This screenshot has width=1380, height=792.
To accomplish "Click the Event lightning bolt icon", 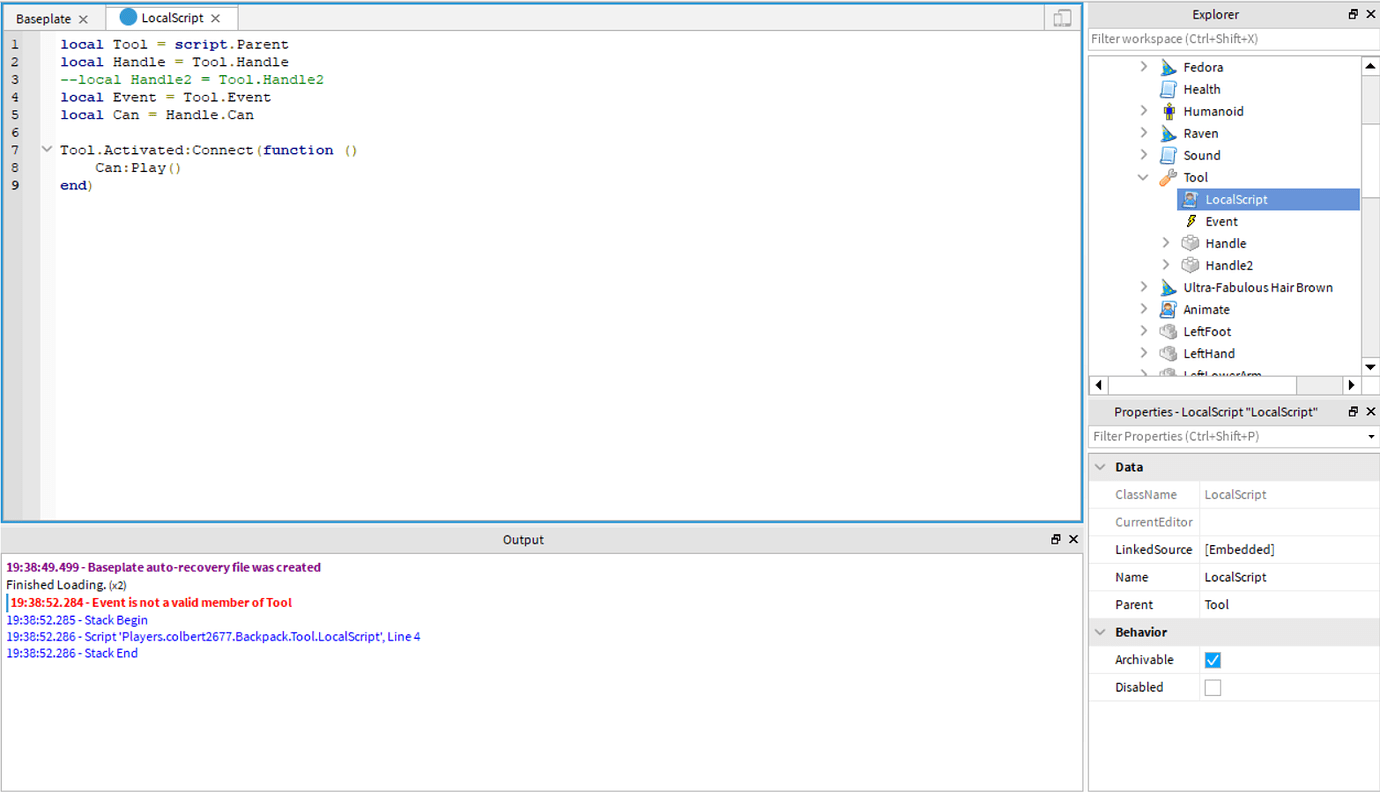I will point(1190,221).
